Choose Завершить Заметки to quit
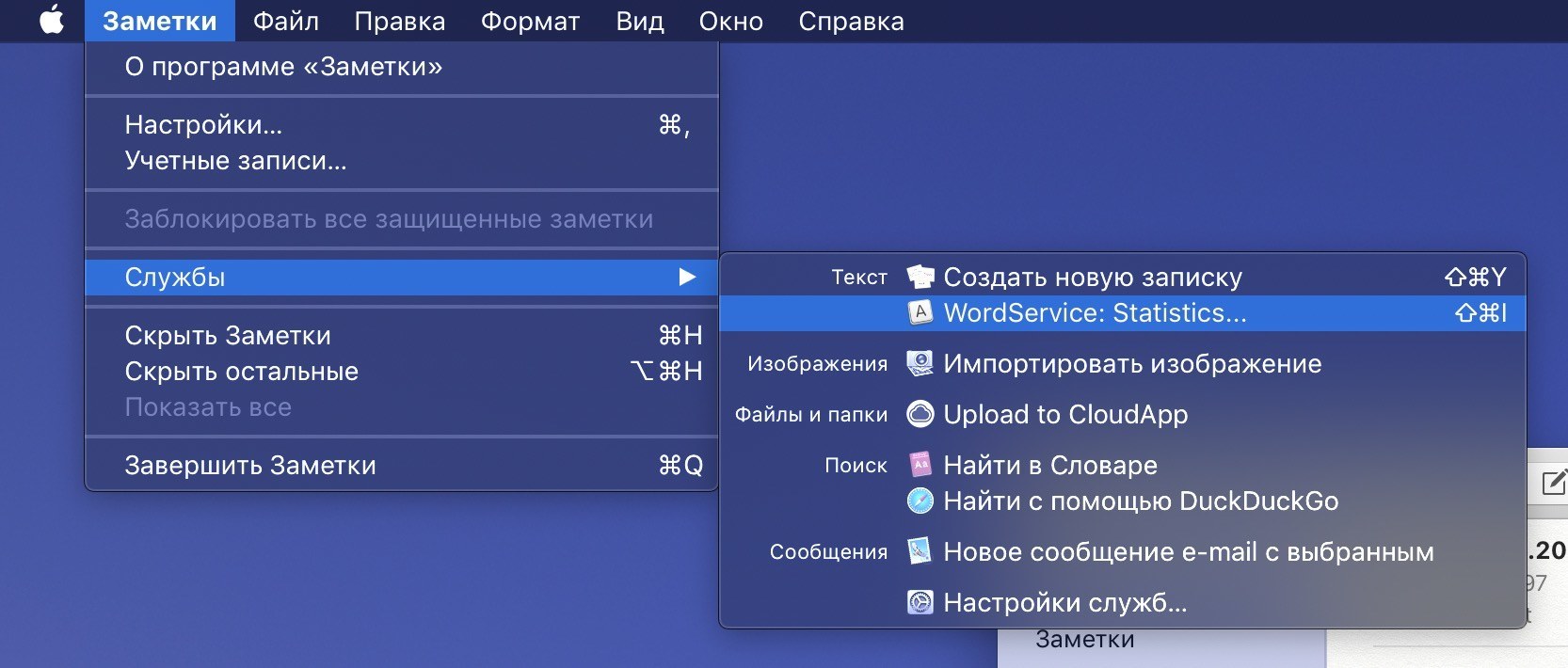The image size is (1568, 668). 402,466
